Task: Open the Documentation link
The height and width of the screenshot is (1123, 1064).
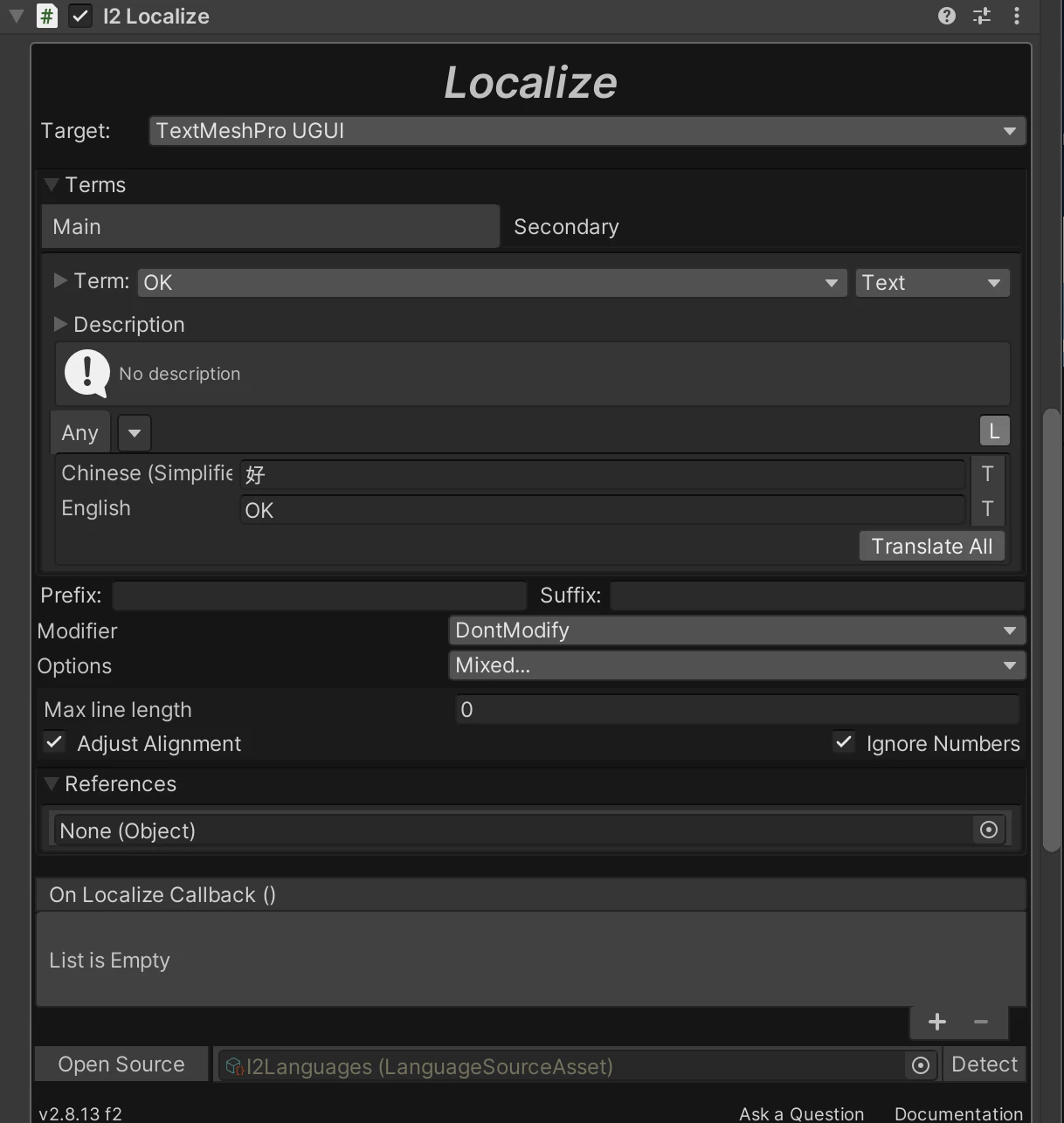Action: (x=959, y=1113)
